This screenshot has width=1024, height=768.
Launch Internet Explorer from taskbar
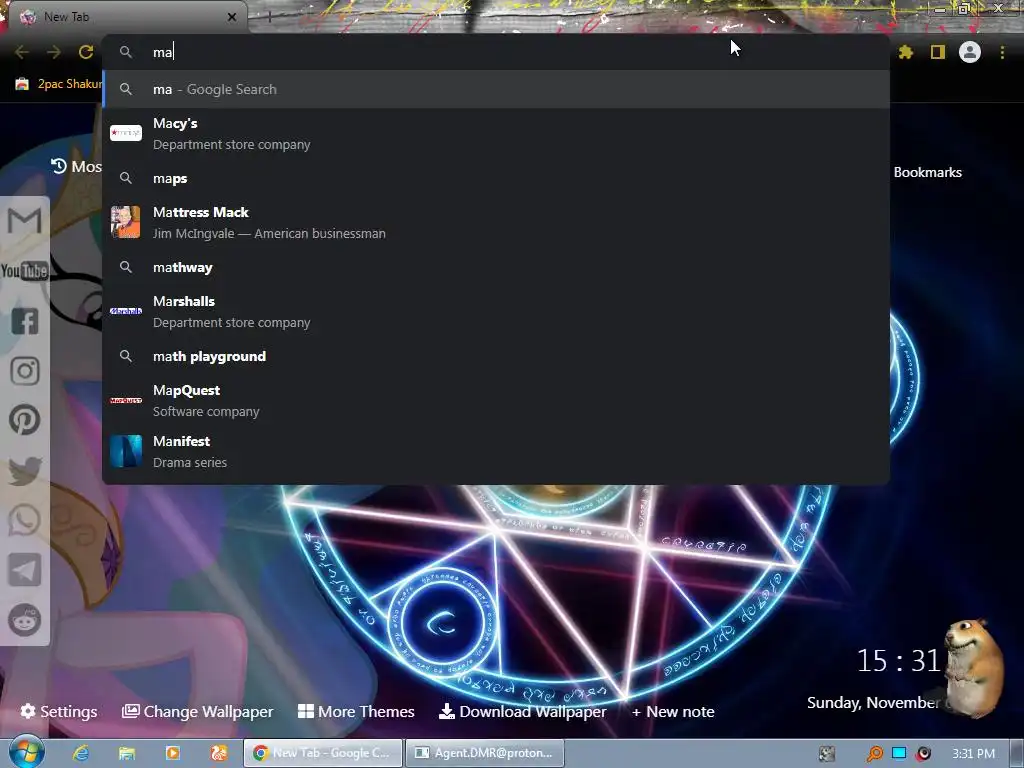click(x=81, y=753)
